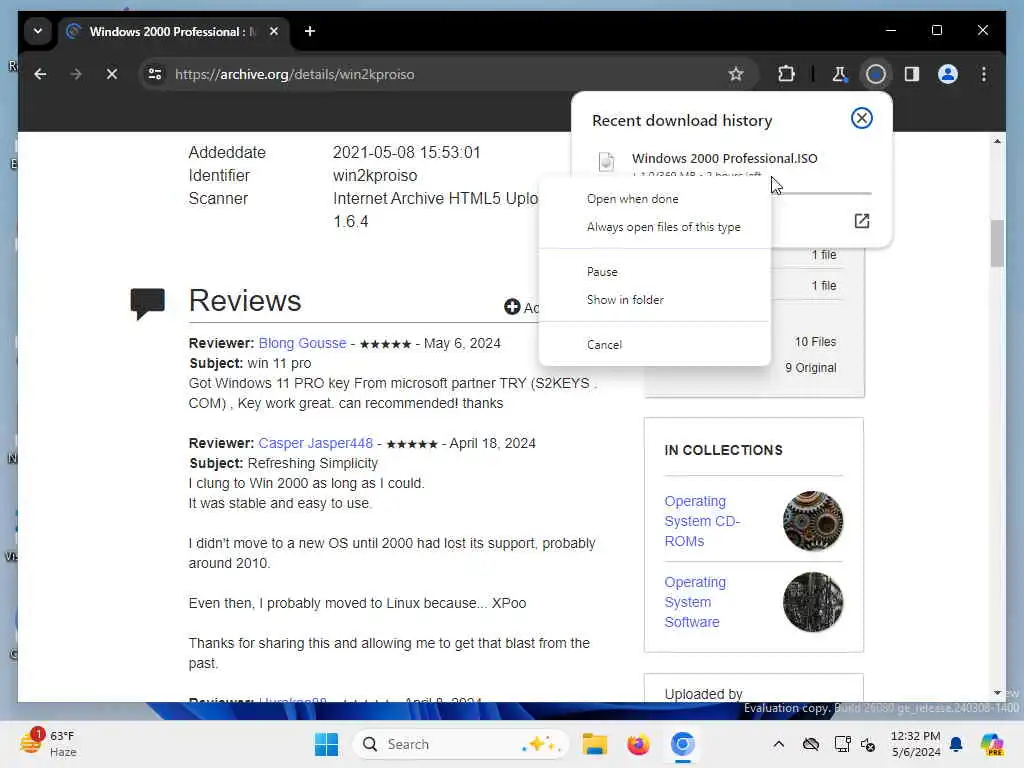This screenshot has width=1024, height=768.
Task: Click the IN COLLECTIONS heading
Action: (x=723, y=450)
